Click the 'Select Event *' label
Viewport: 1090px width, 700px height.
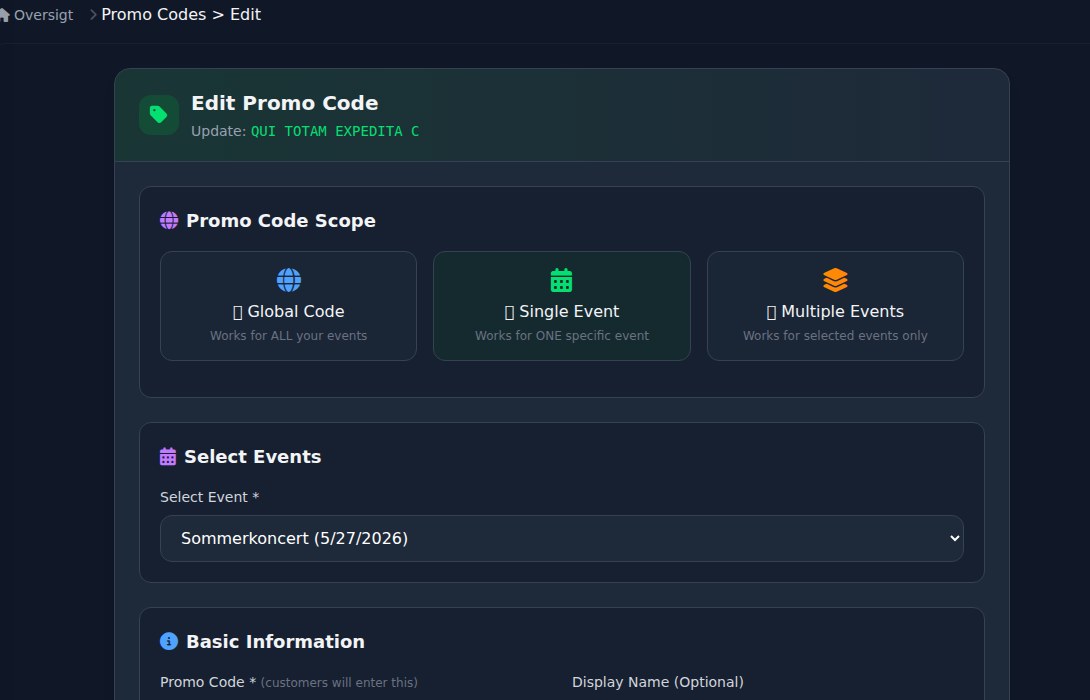pyautogui.click(x=209, y=497)
